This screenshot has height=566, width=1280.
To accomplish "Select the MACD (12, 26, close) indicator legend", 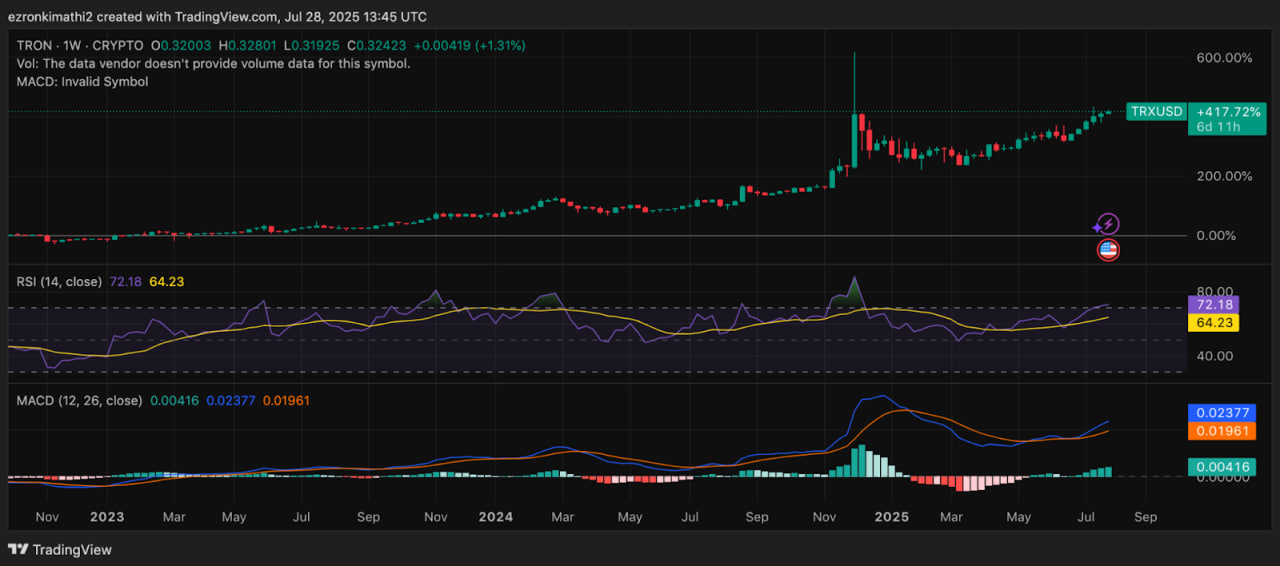I will point(78,400).
